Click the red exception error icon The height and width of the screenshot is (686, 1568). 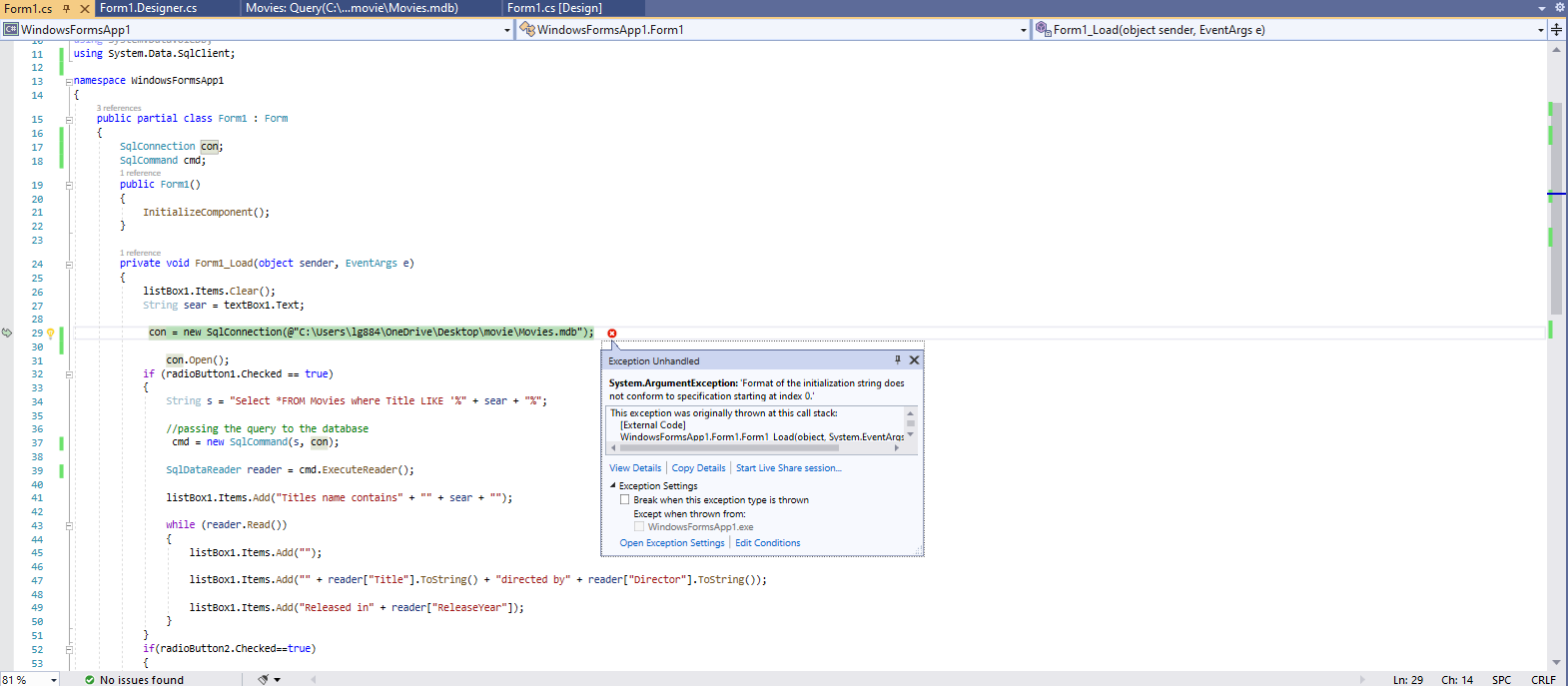click(x=612, y=334)
